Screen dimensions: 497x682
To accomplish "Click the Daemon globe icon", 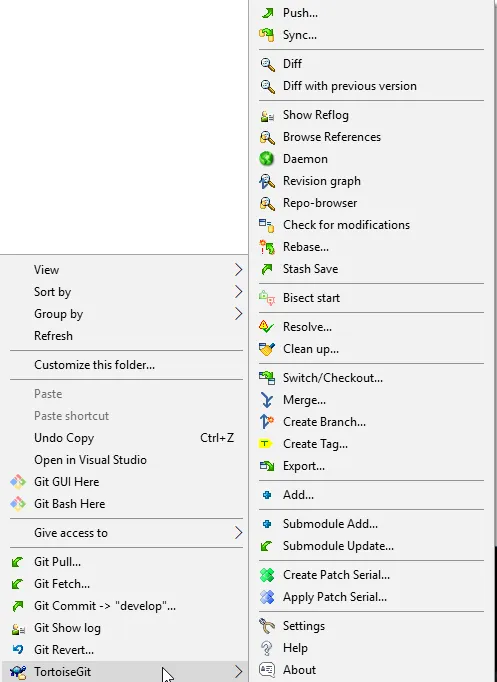I will coord(267,159).
